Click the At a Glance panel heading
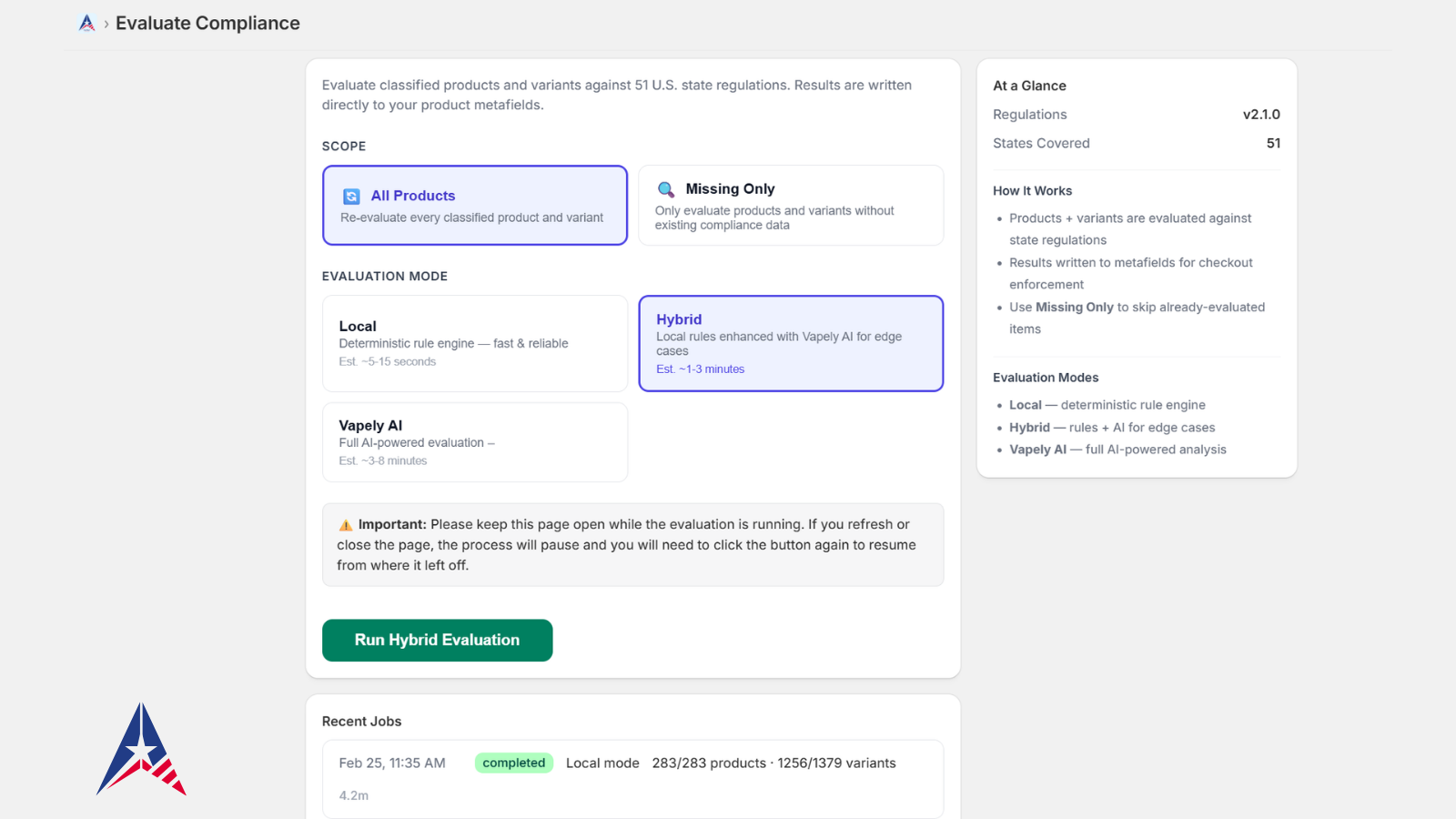This screenshot has width=1456, height=819. [1029, 86]
